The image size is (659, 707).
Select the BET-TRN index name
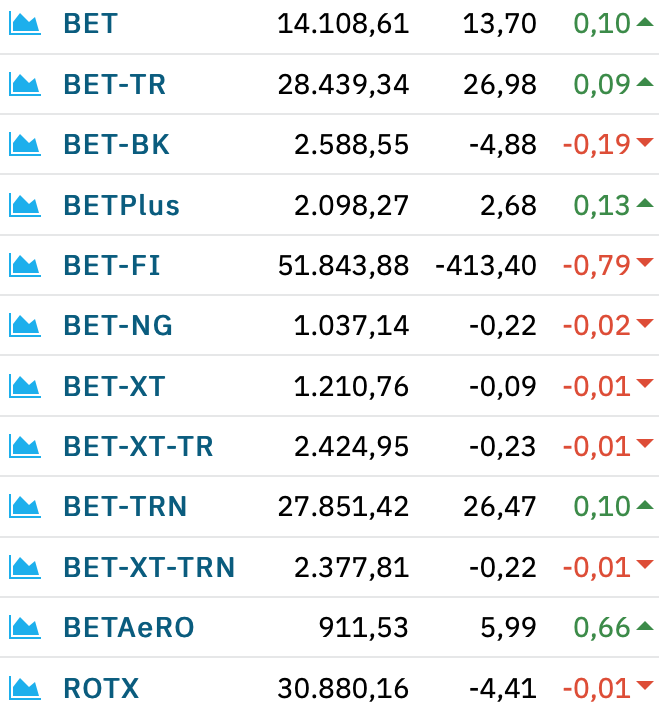pyautogui.click(x=125, y=506)
